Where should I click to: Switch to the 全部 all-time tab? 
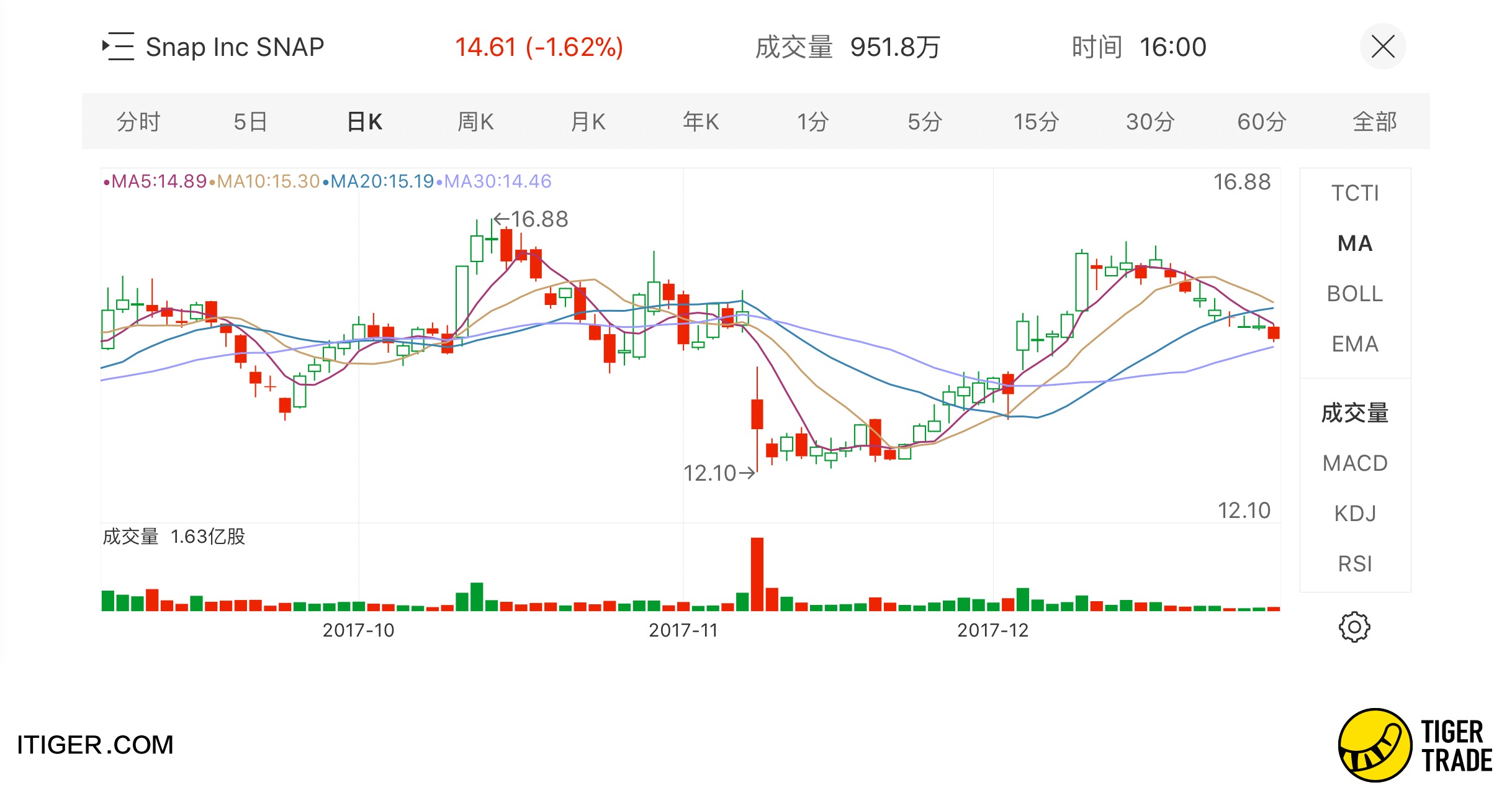click(x=1375, y=122)
